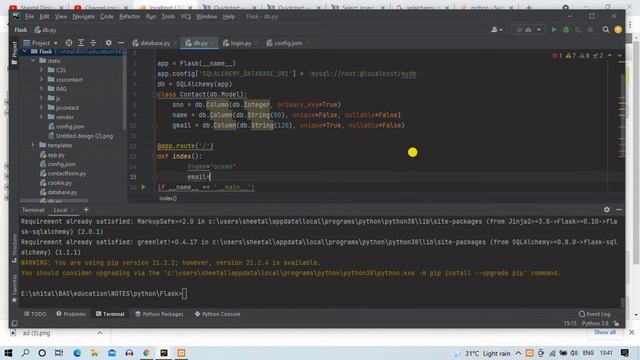Open Windows taskbar search

pos(25,353)
